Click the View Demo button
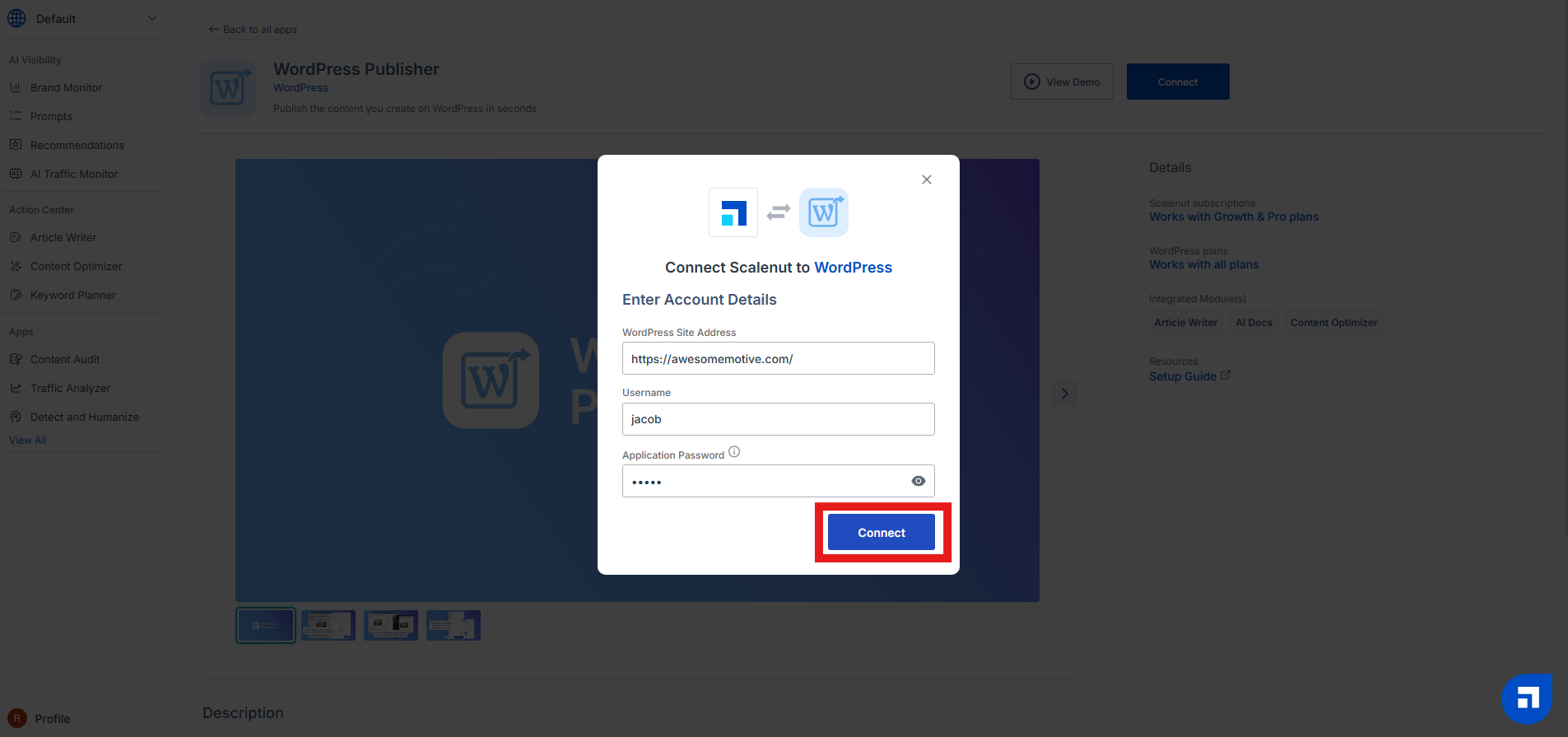Image resolution: width=1568 pixels, height=737 pixels. point(1062,82)
